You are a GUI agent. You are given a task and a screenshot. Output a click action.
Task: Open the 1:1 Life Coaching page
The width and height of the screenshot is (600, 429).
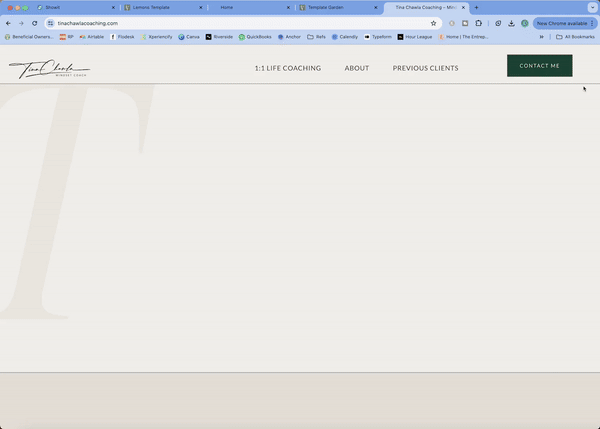pos(288,68)
